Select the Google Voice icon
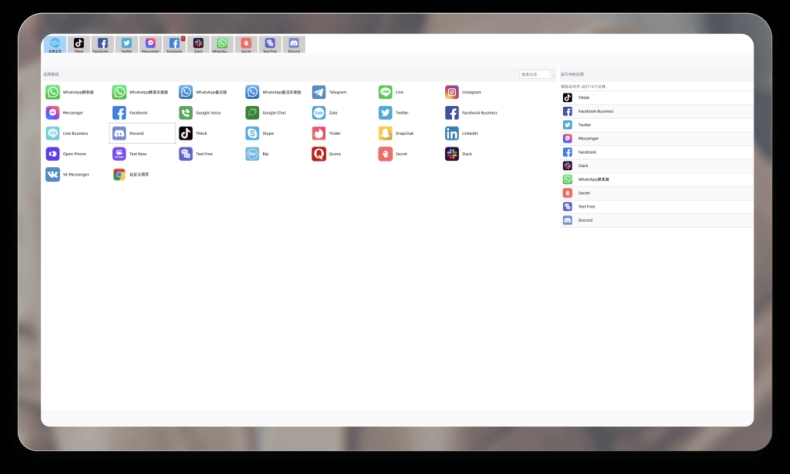Screen dimensions: 790x474 point(186,113)
